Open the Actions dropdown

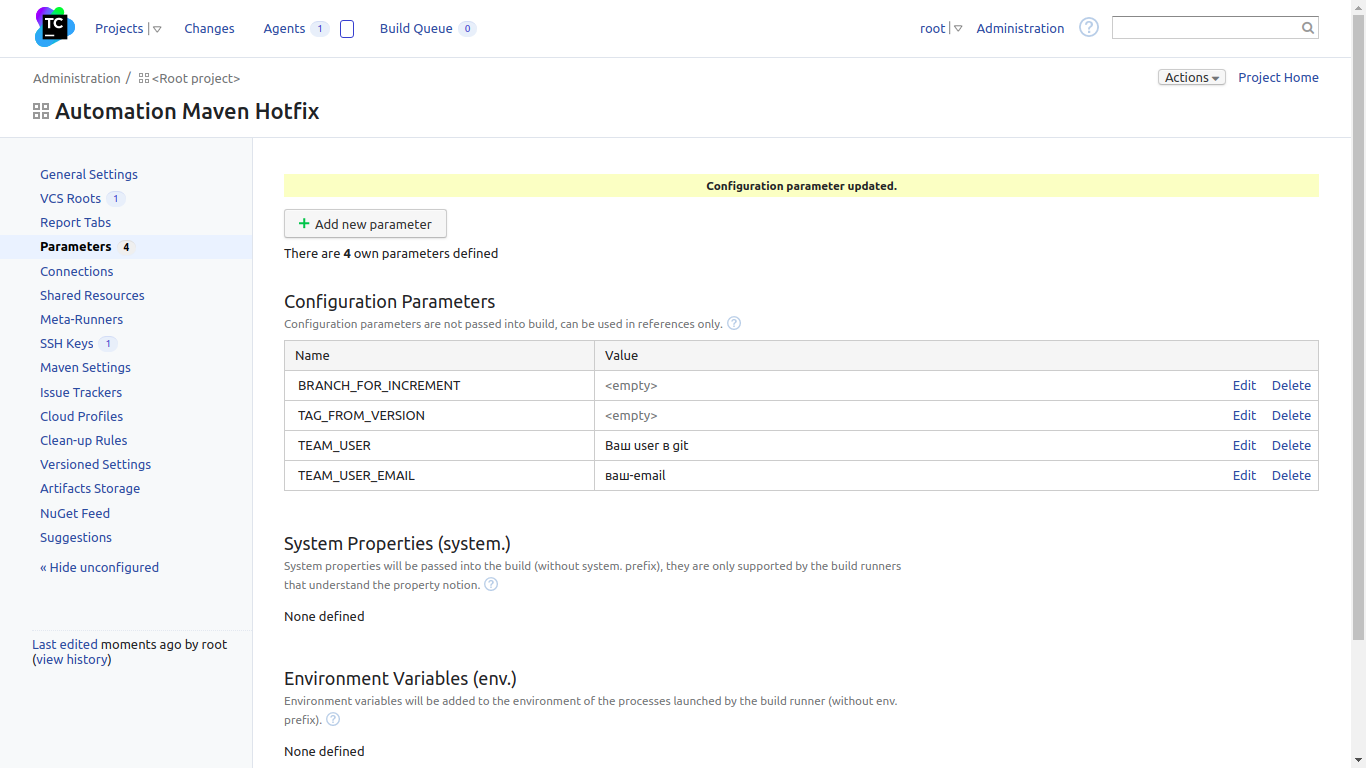[1191, 78]
